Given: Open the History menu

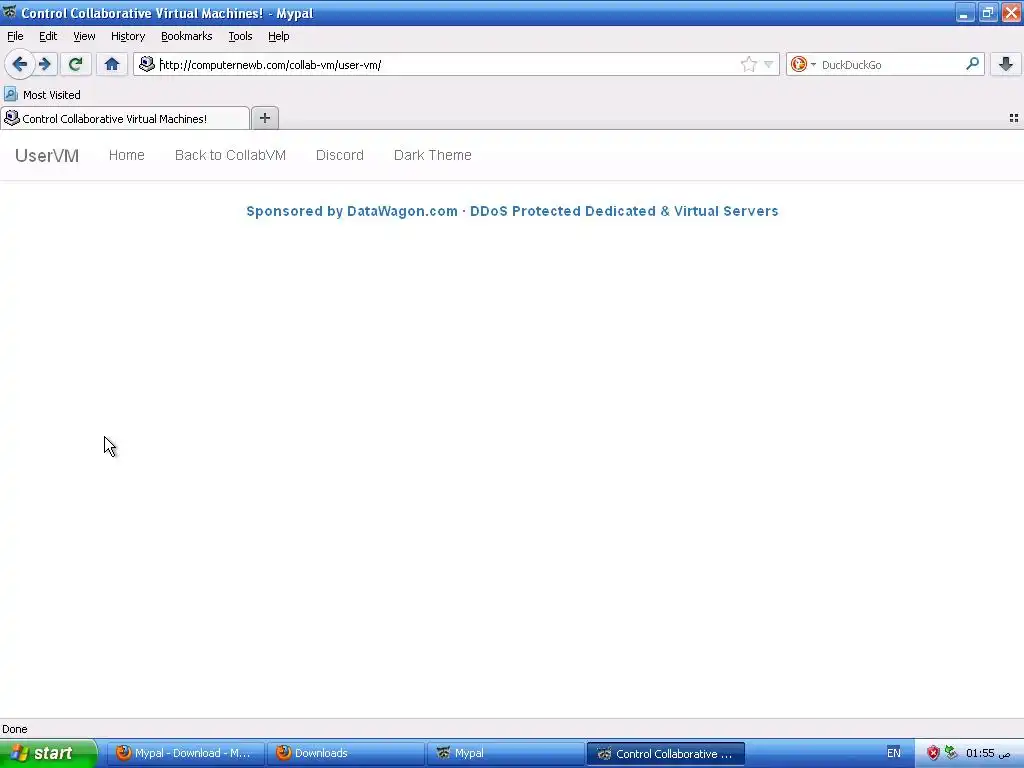Looking at the screenshot, I should click(128, 36).
